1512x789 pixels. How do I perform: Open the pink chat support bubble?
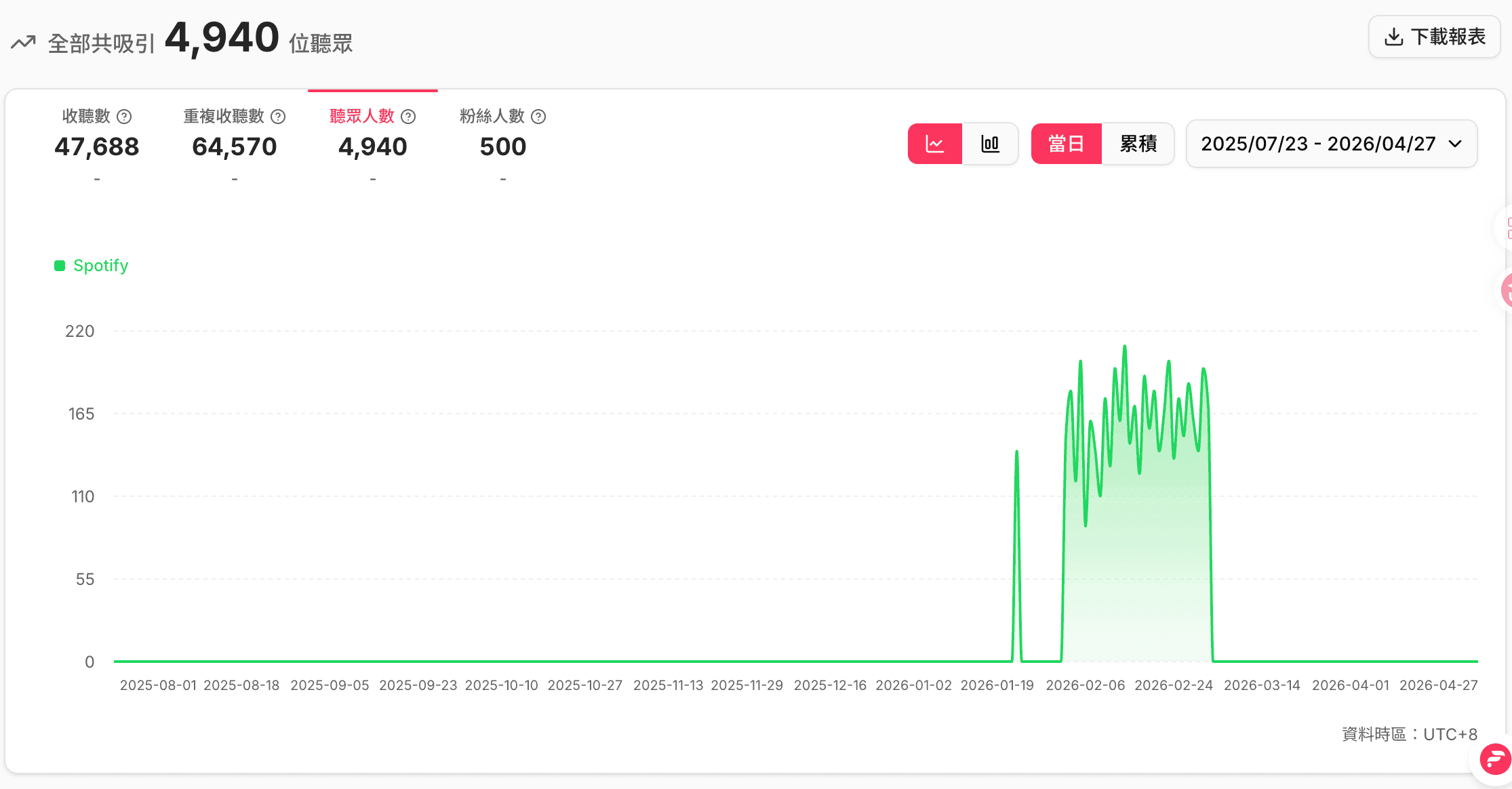coord(1494,758)
